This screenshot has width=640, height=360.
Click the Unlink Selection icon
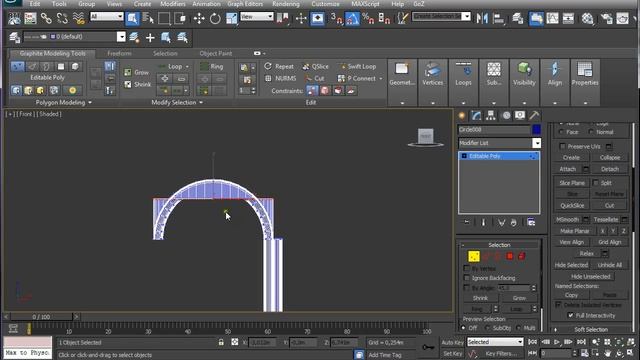[62, 18]
